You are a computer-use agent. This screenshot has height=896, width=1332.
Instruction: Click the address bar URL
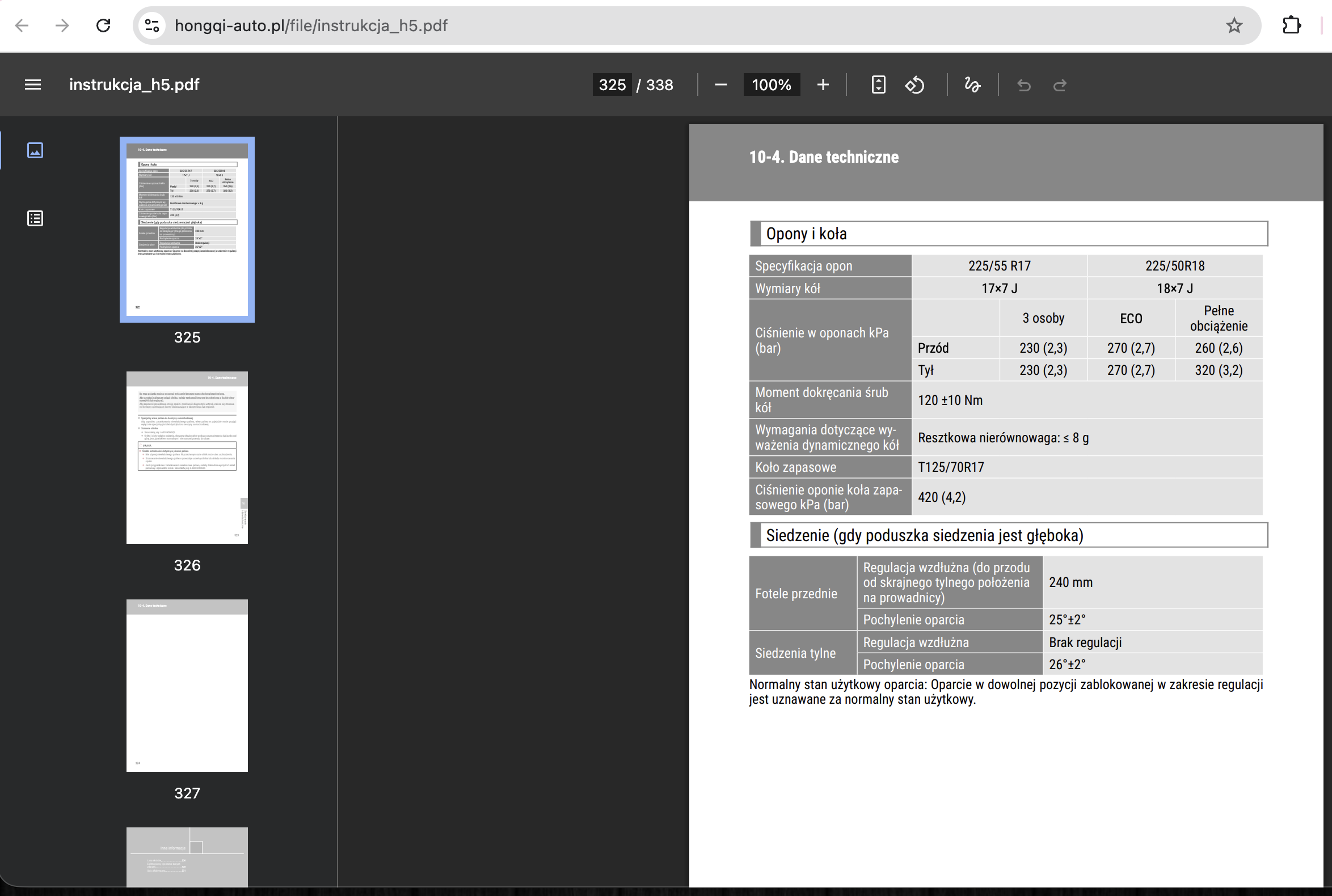[x=311, y=26]
